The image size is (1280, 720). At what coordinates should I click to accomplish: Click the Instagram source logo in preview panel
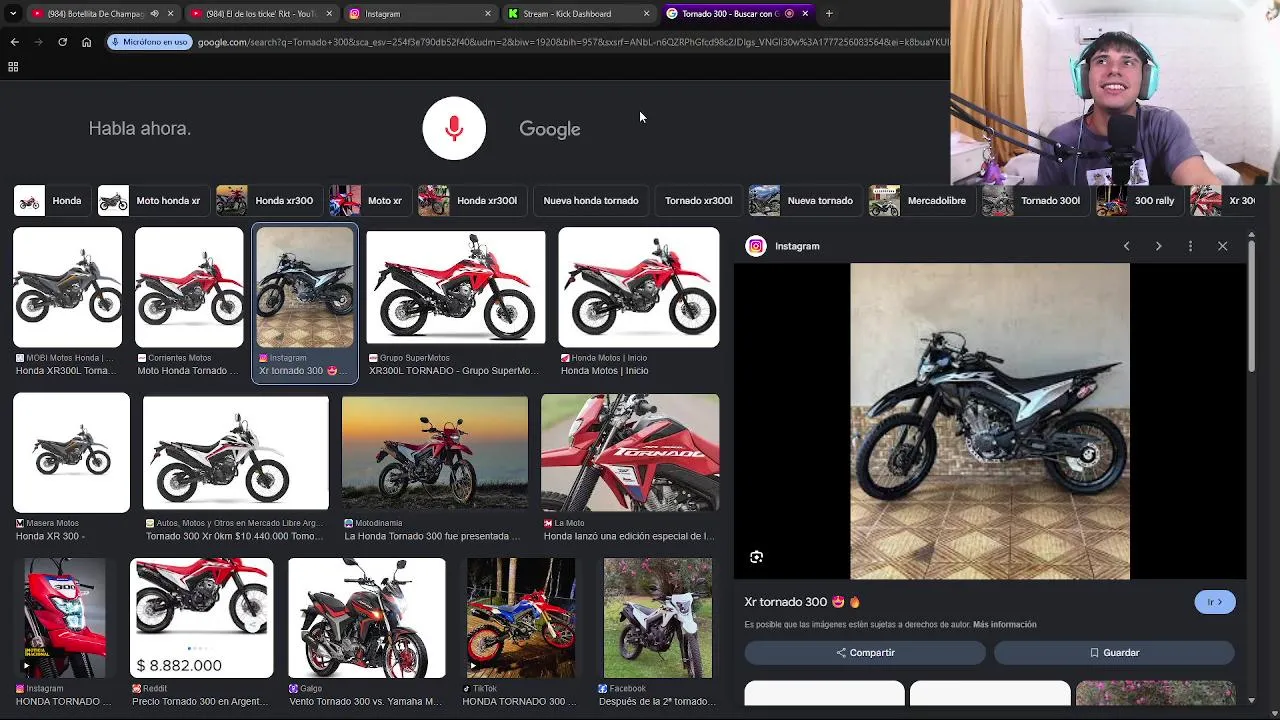point(756,246)
